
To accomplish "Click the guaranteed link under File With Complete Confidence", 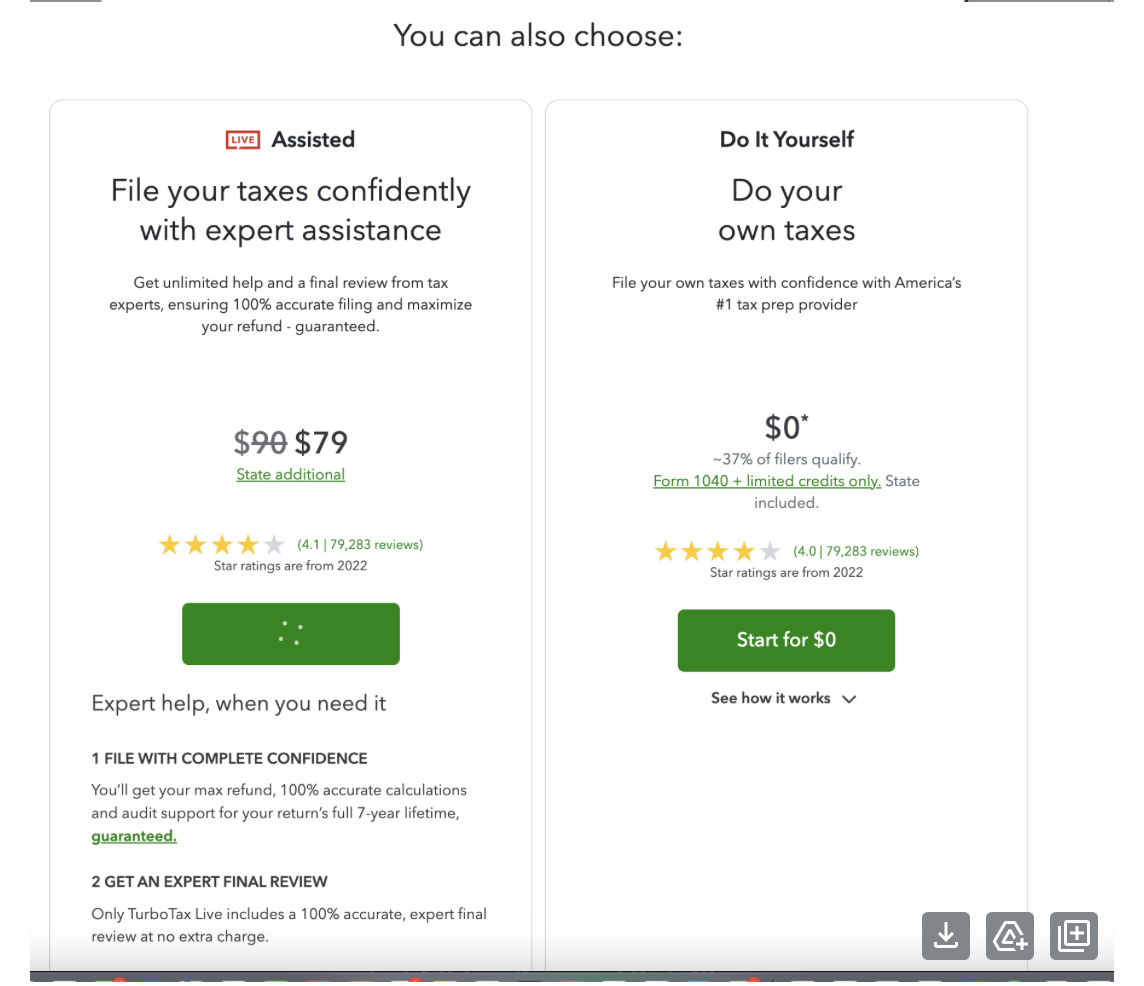I will [x=133, y=835].
